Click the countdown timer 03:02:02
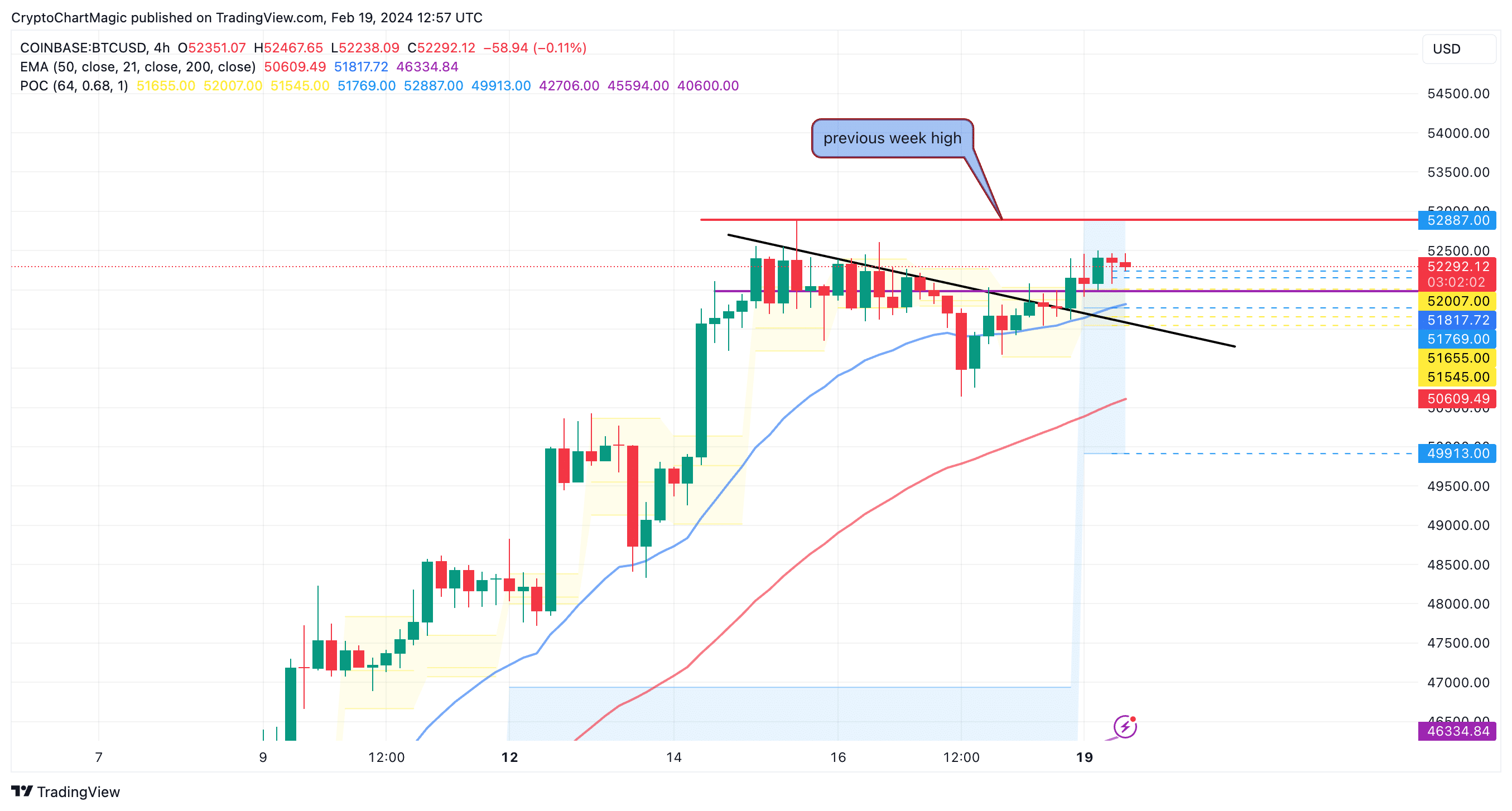 tap(1456, 282)
